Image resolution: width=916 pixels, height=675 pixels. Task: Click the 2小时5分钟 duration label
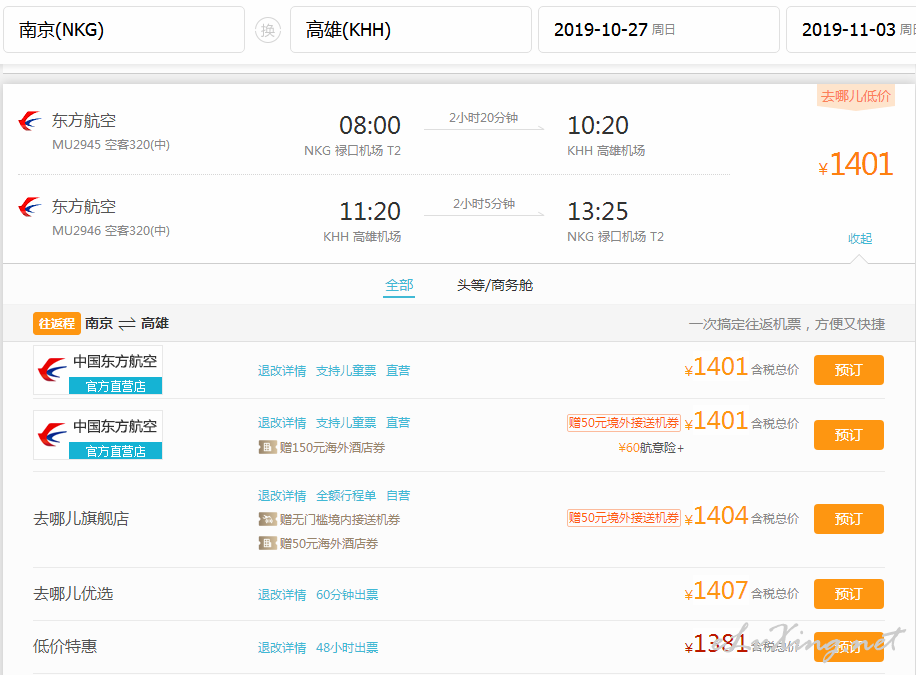484,203
